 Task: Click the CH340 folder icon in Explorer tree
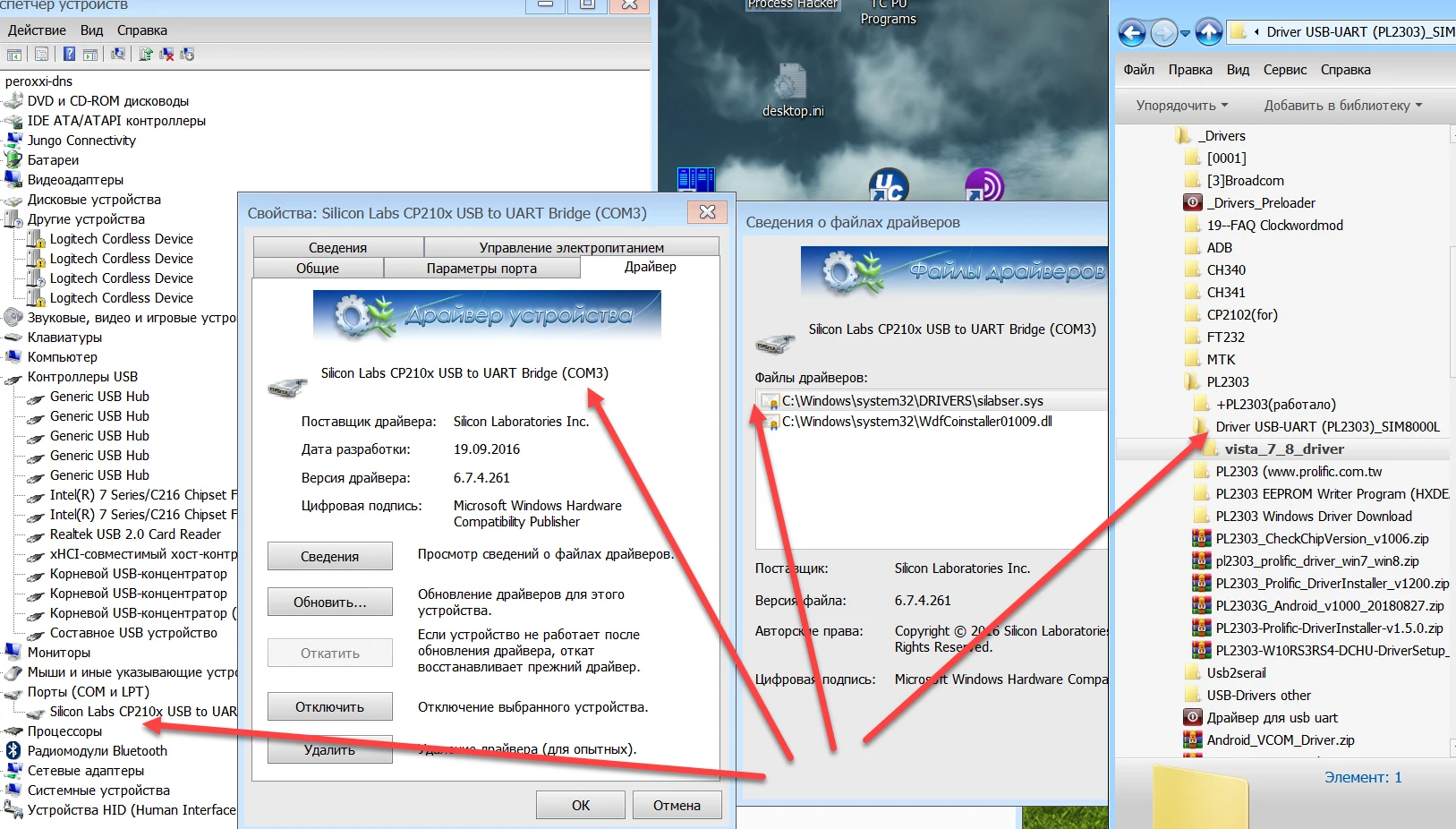1192,270
